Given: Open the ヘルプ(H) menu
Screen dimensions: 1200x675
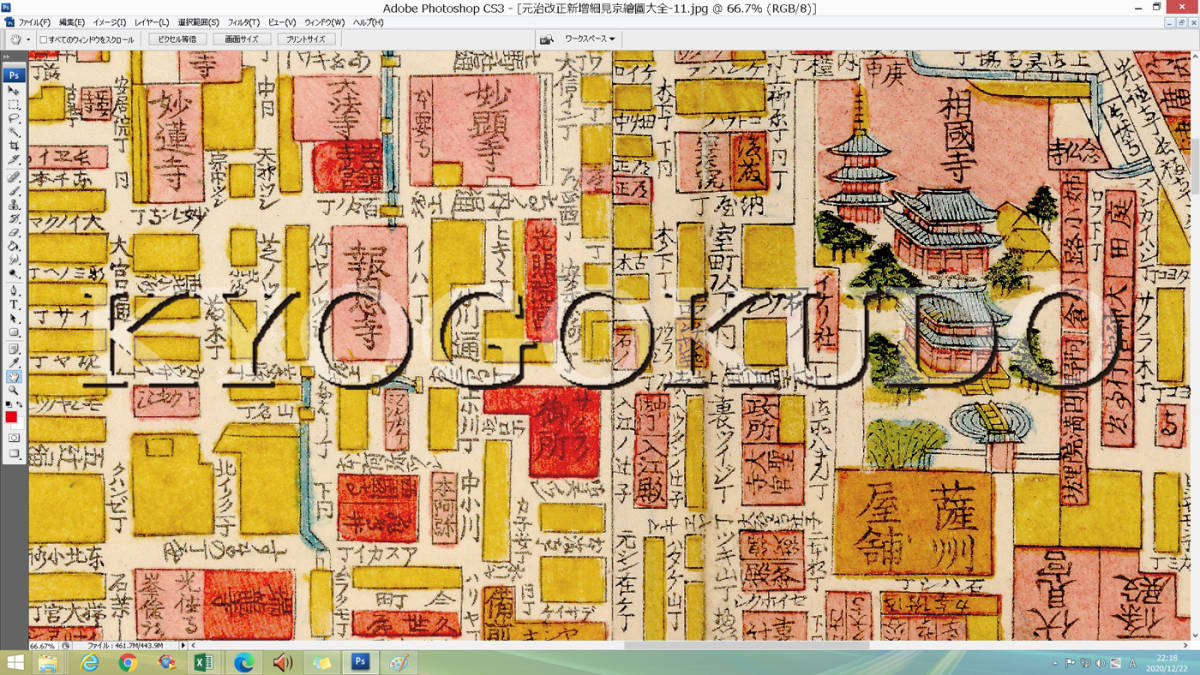Looking at the screenshot, I should [368, 22].
